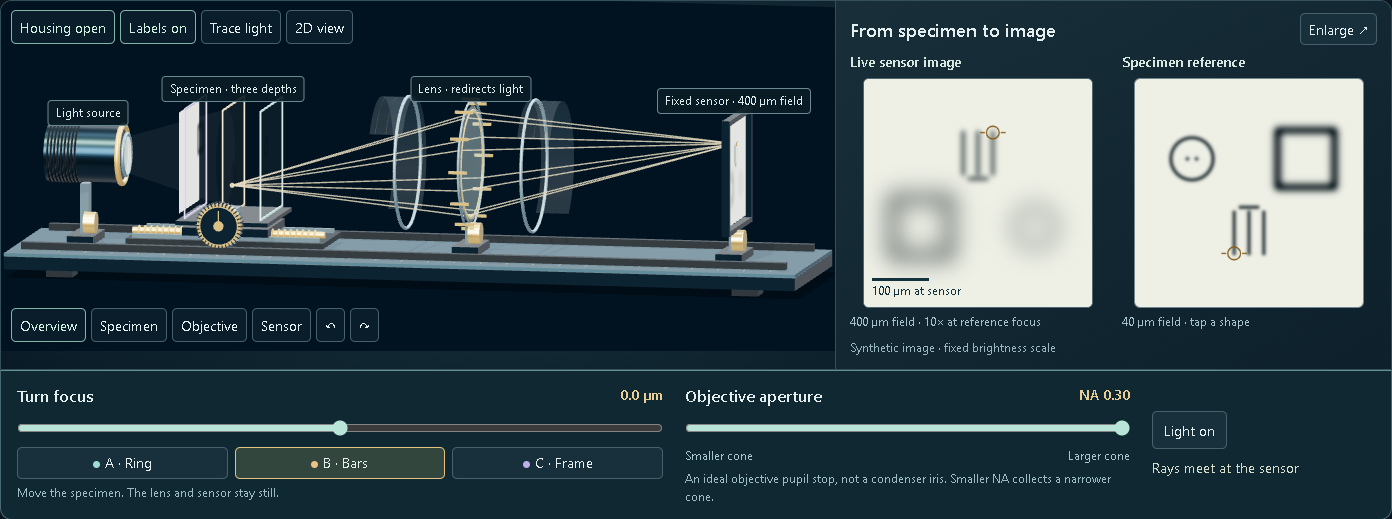Click the Specimen · three depths label
Image resolution: width=1392 pixels, height=519 pixels.
(x=233, y=89)
